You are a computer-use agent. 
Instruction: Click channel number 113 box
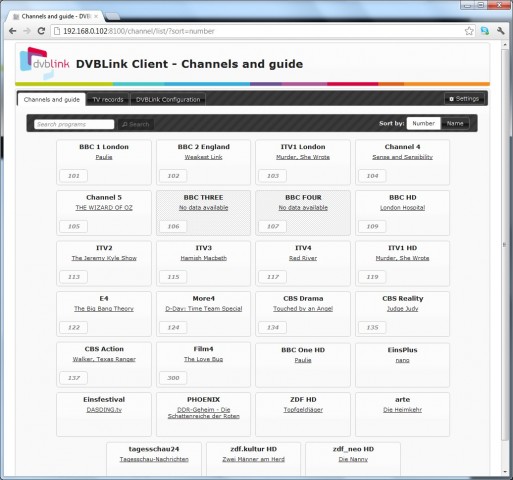click(74, 277)
